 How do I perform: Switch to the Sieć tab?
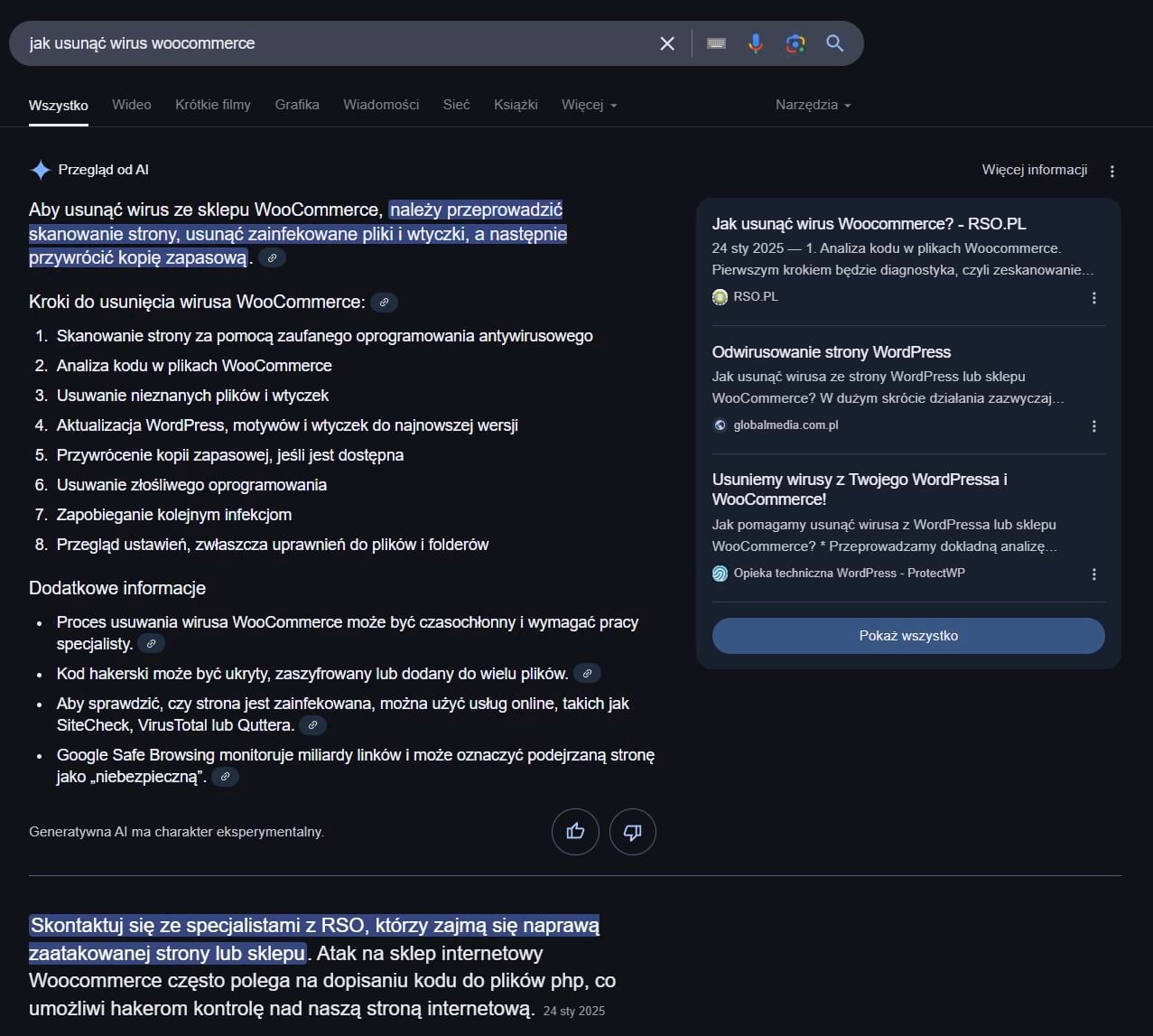457,105
